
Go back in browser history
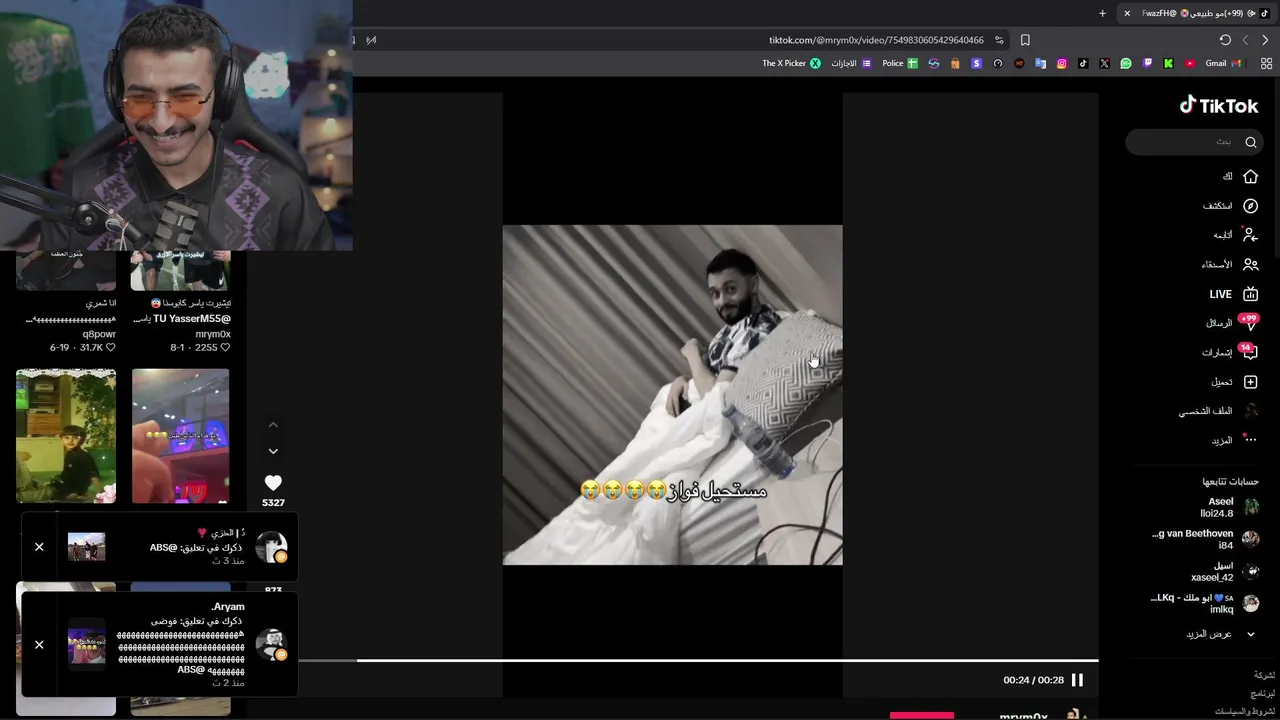[x=1265, y=40]
